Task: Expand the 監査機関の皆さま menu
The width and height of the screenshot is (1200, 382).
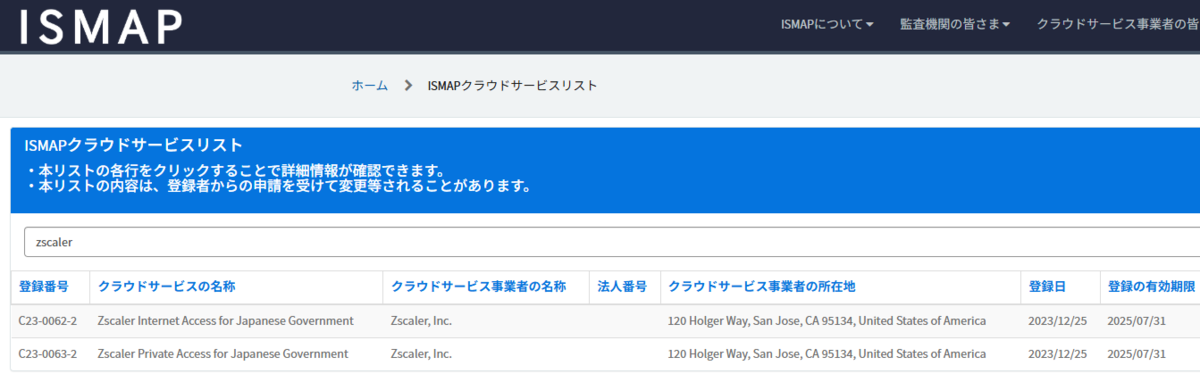Action: [955, 24]
